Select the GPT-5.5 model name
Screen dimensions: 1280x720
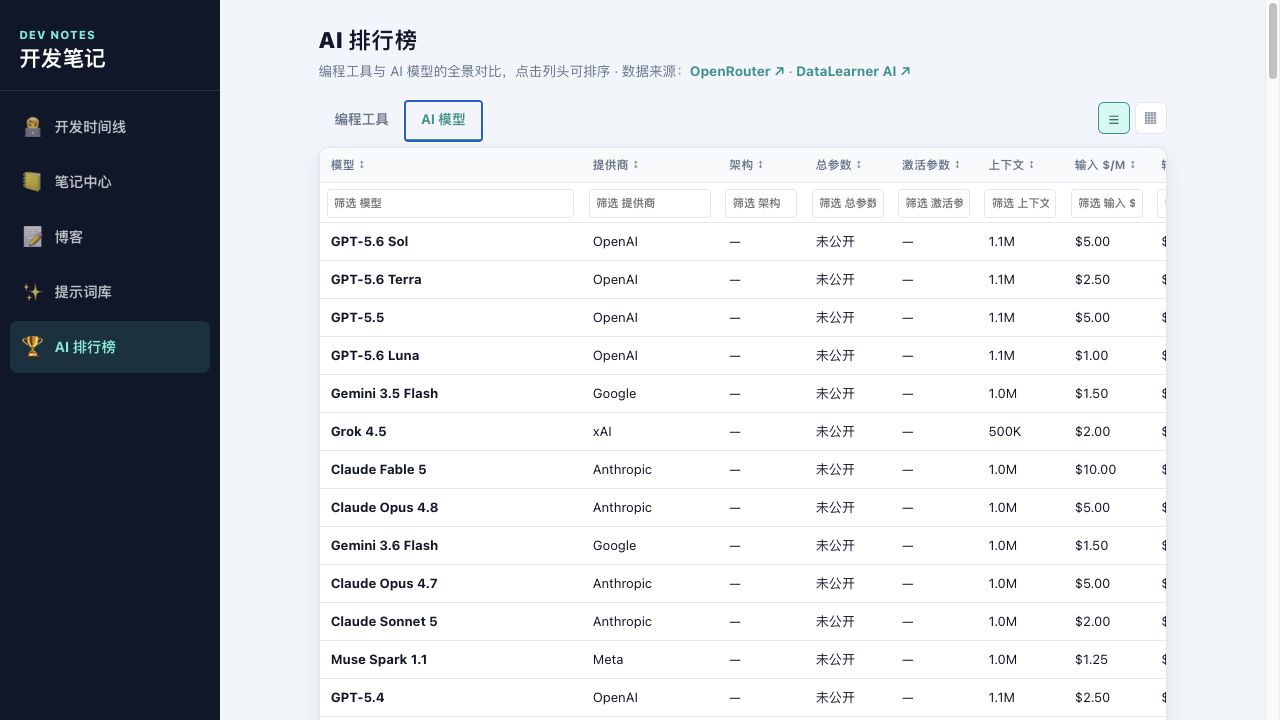click(357, 318)
